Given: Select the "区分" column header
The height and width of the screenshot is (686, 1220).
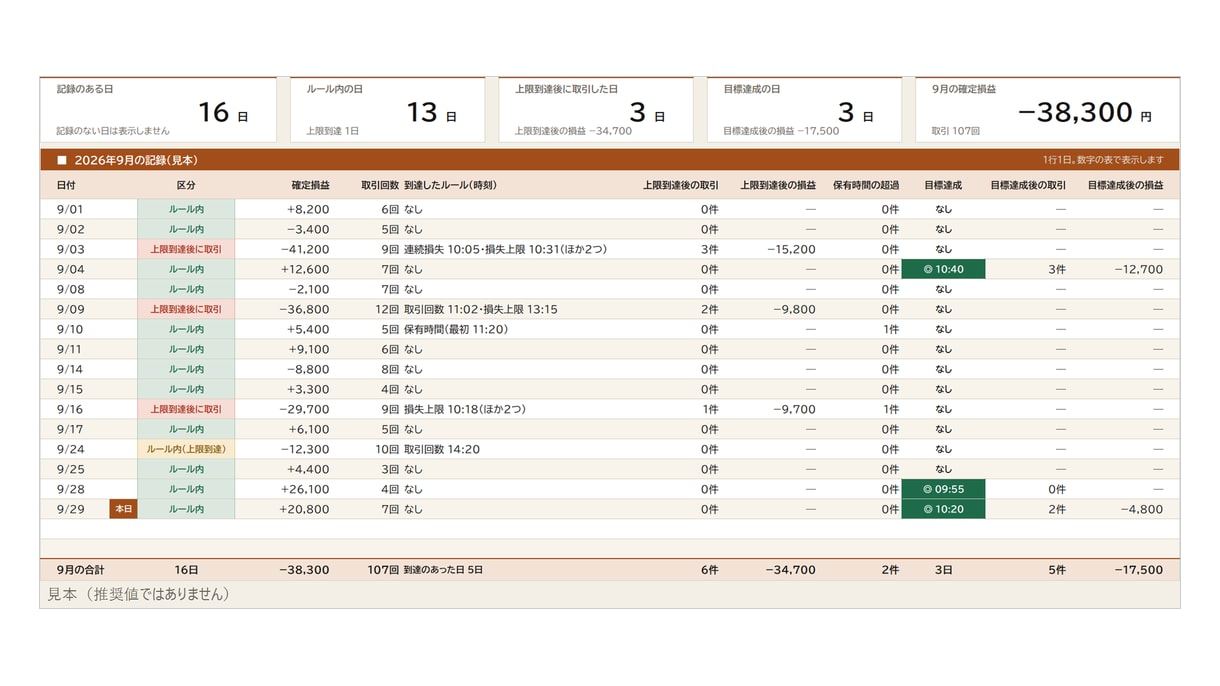Looking at the screenshot, I should point(186,185).
